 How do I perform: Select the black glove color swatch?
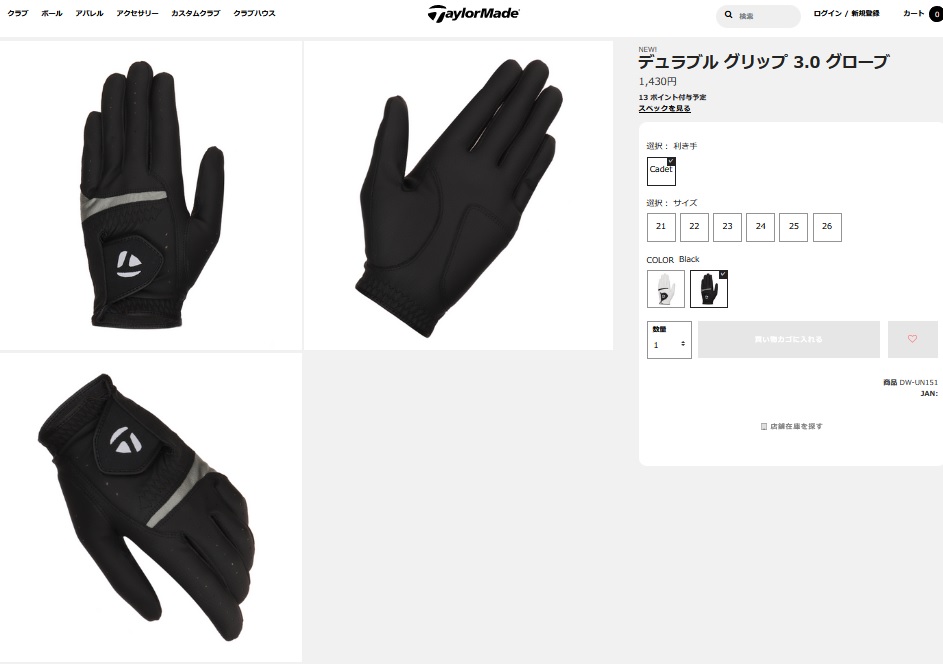(709, 289)
